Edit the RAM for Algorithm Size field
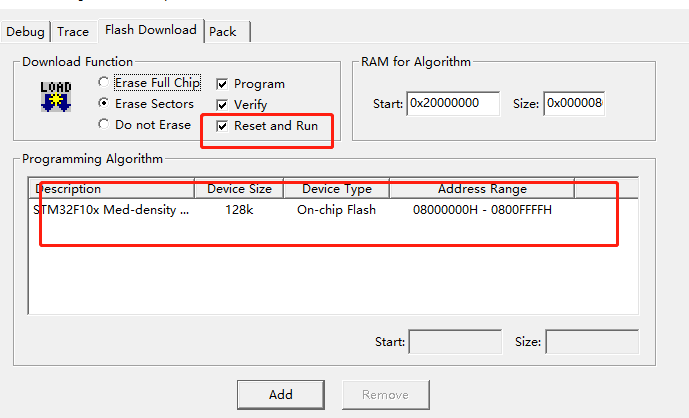This screenshot has width=689, height=418. pos(574,104)
